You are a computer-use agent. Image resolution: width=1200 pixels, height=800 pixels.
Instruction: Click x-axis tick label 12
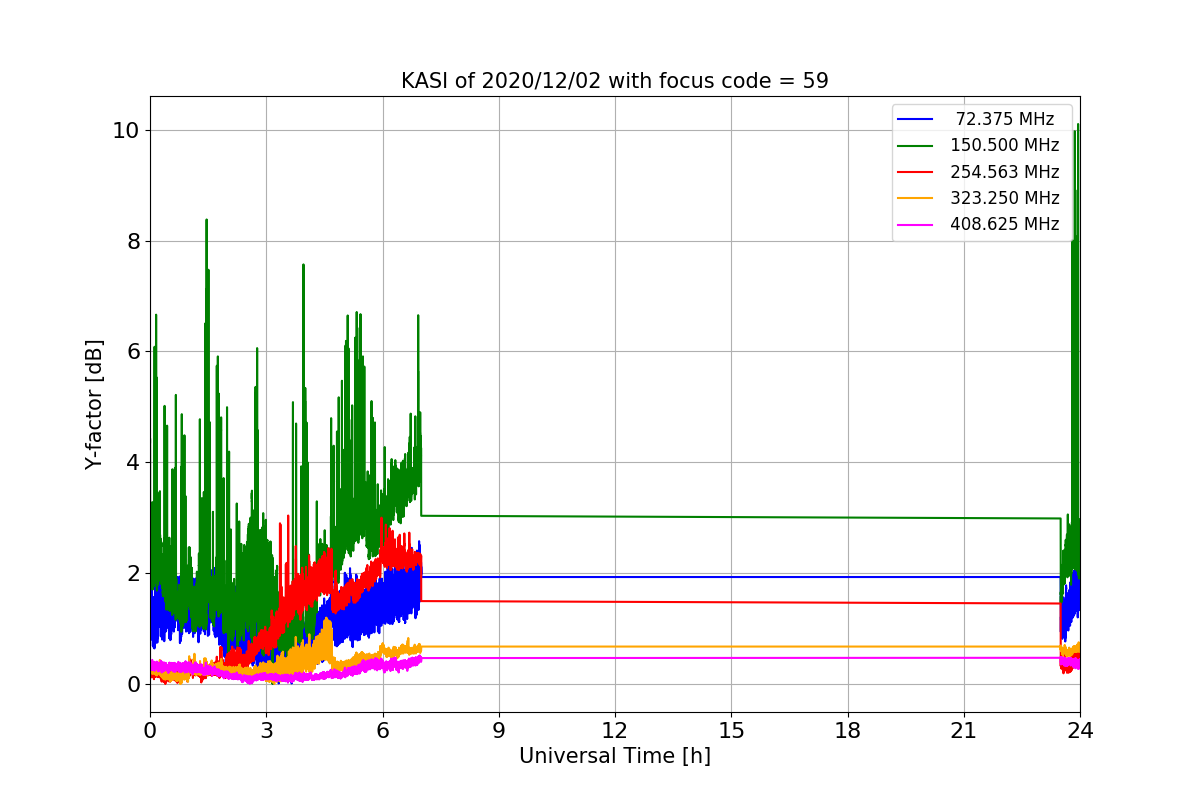click(615, 730)
